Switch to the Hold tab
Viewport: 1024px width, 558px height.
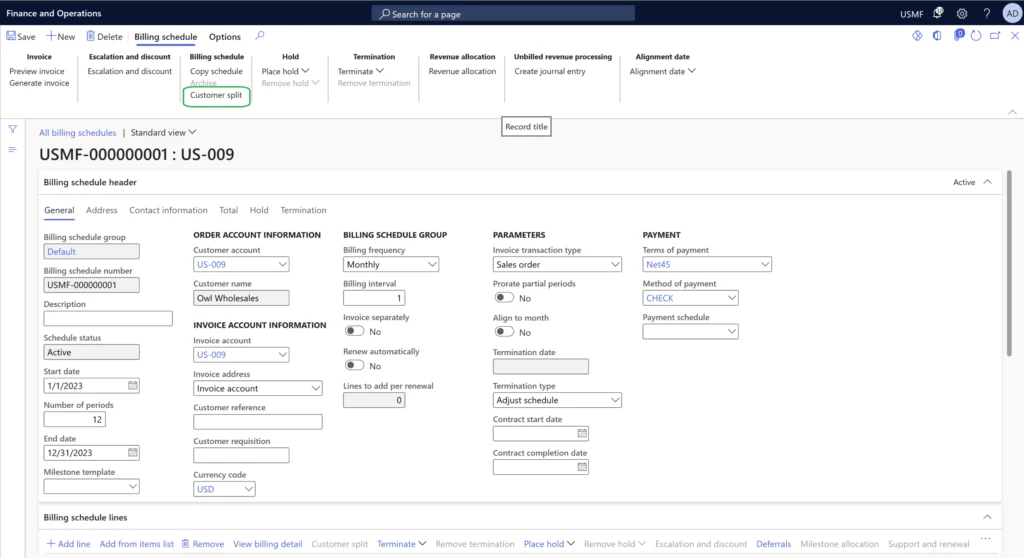259,210
